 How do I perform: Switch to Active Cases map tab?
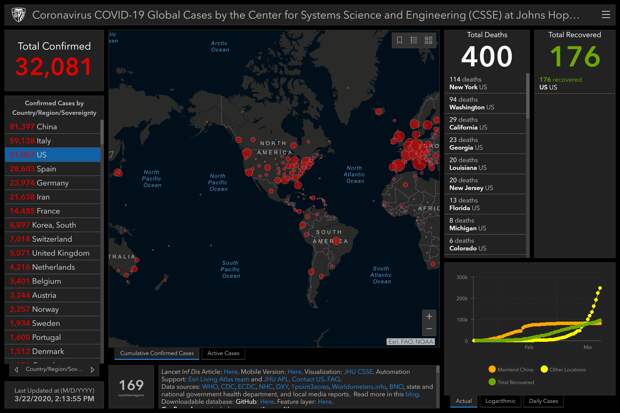click(223, 353)
